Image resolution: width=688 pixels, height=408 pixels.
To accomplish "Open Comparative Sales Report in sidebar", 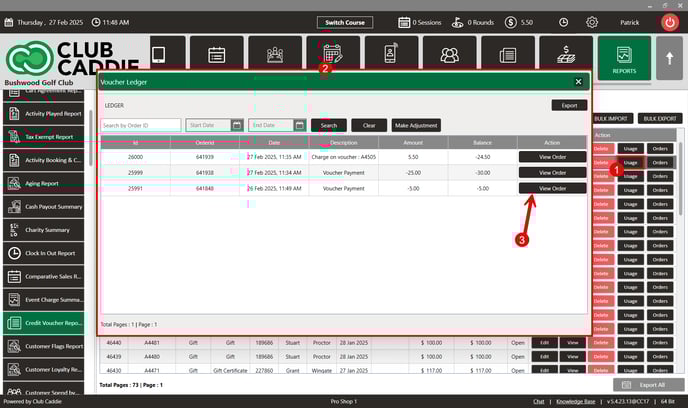I will (43, 276).
